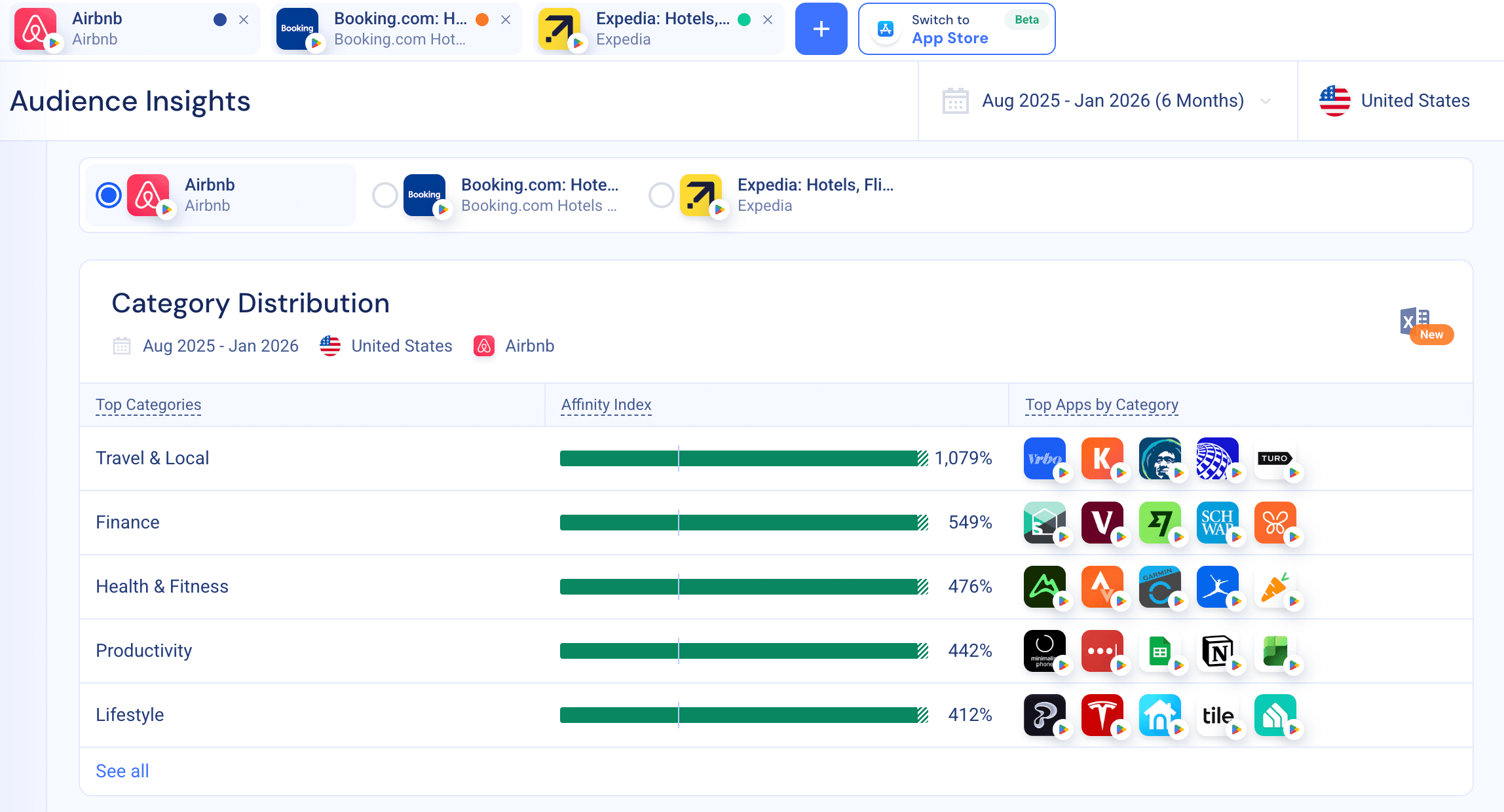Add another app with the plus button
This screenshot has height=812, width=1504.
[x=821, y=29]
